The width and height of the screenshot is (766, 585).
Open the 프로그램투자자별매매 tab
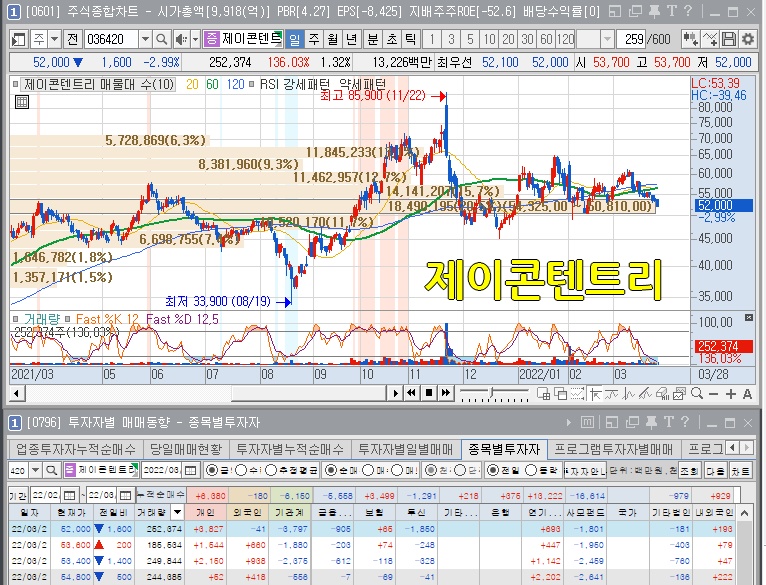click(x=614, y=449)
